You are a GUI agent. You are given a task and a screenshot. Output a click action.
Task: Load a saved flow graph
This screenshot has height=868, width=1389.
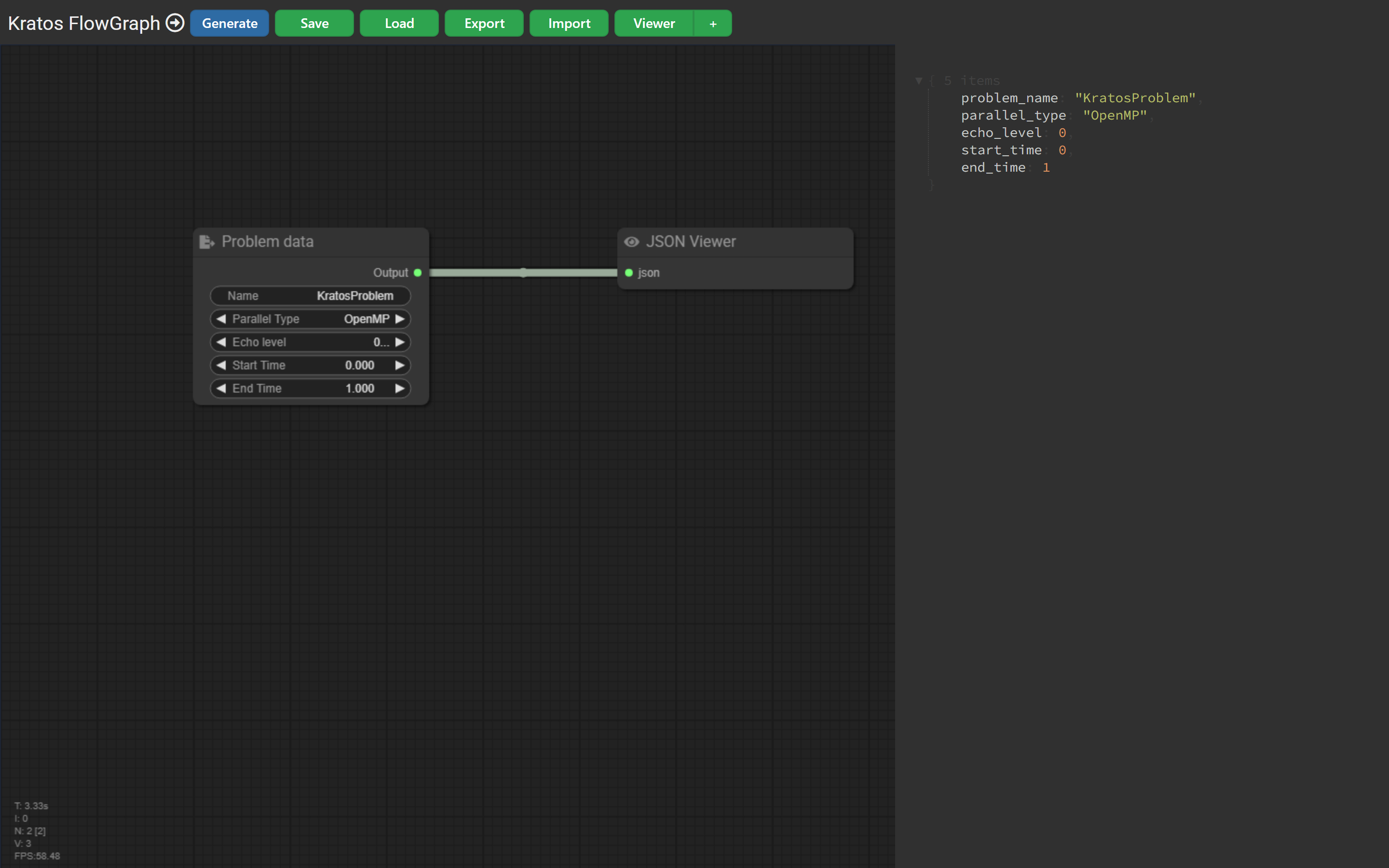point(399,24)
